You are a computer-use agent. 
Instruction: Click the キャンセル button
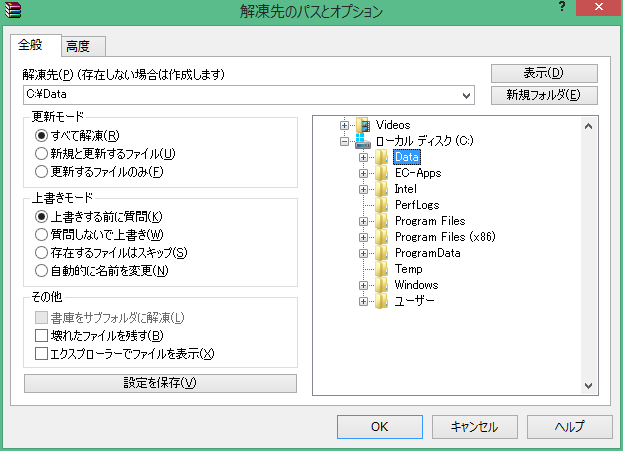click(474, 427)
